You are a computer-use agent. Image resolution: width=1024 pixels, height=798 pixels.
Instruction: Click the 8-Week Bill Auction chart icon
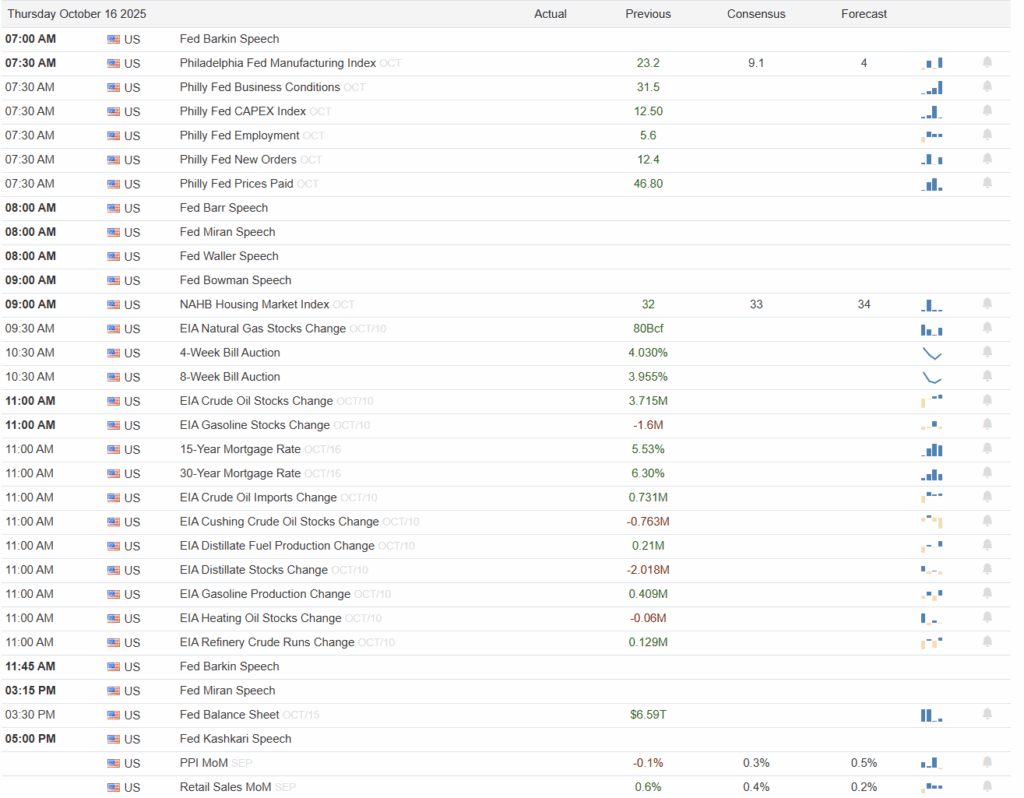[931, 377]
